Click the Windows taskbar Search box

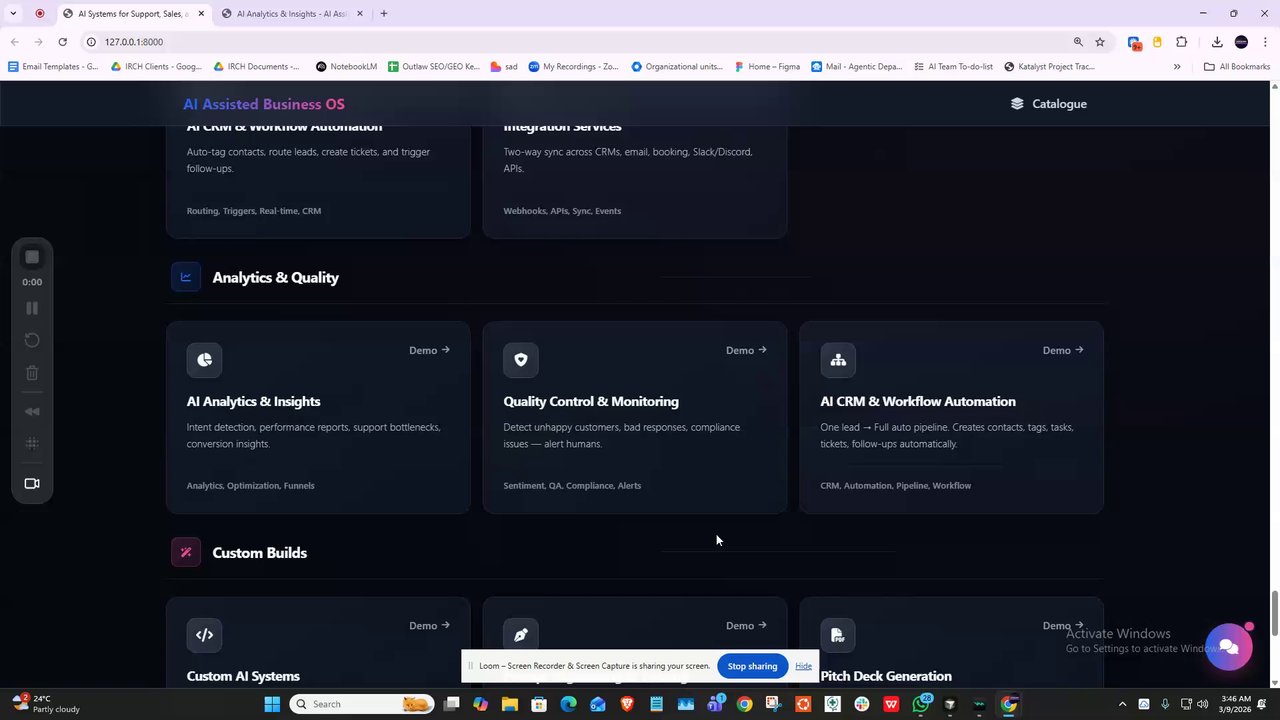(363, 704)
